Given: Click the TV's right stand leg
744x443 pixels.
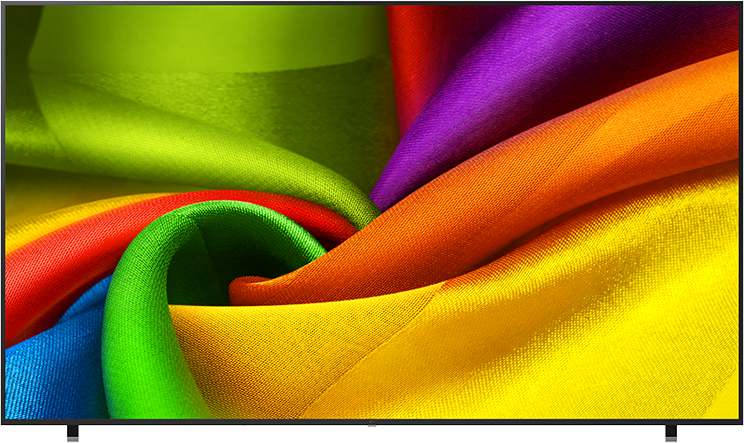Looking at the screenshot, I should pos(671,433).
